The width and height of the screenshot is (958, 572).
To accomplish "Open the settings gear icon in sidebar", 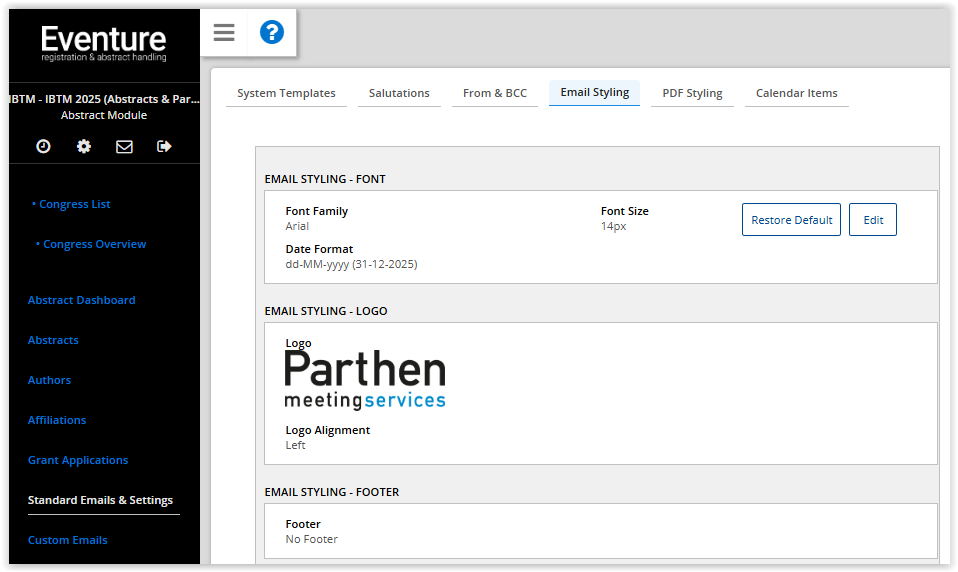I will pos(84,146).
